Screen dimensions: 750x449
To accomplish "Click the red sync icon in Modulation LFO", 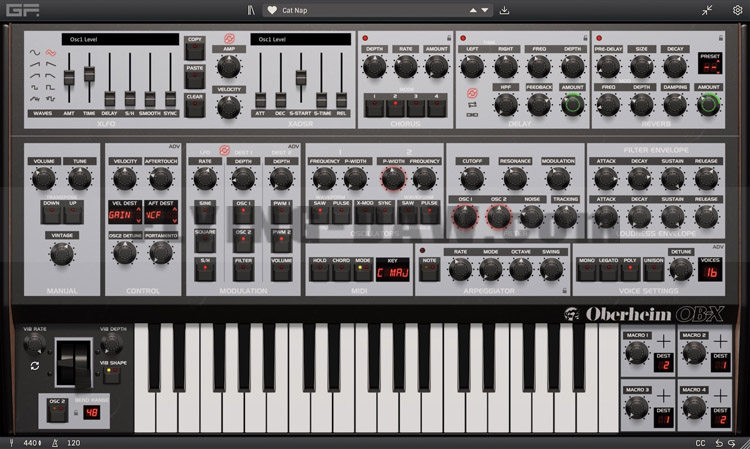I will point(224,151).
